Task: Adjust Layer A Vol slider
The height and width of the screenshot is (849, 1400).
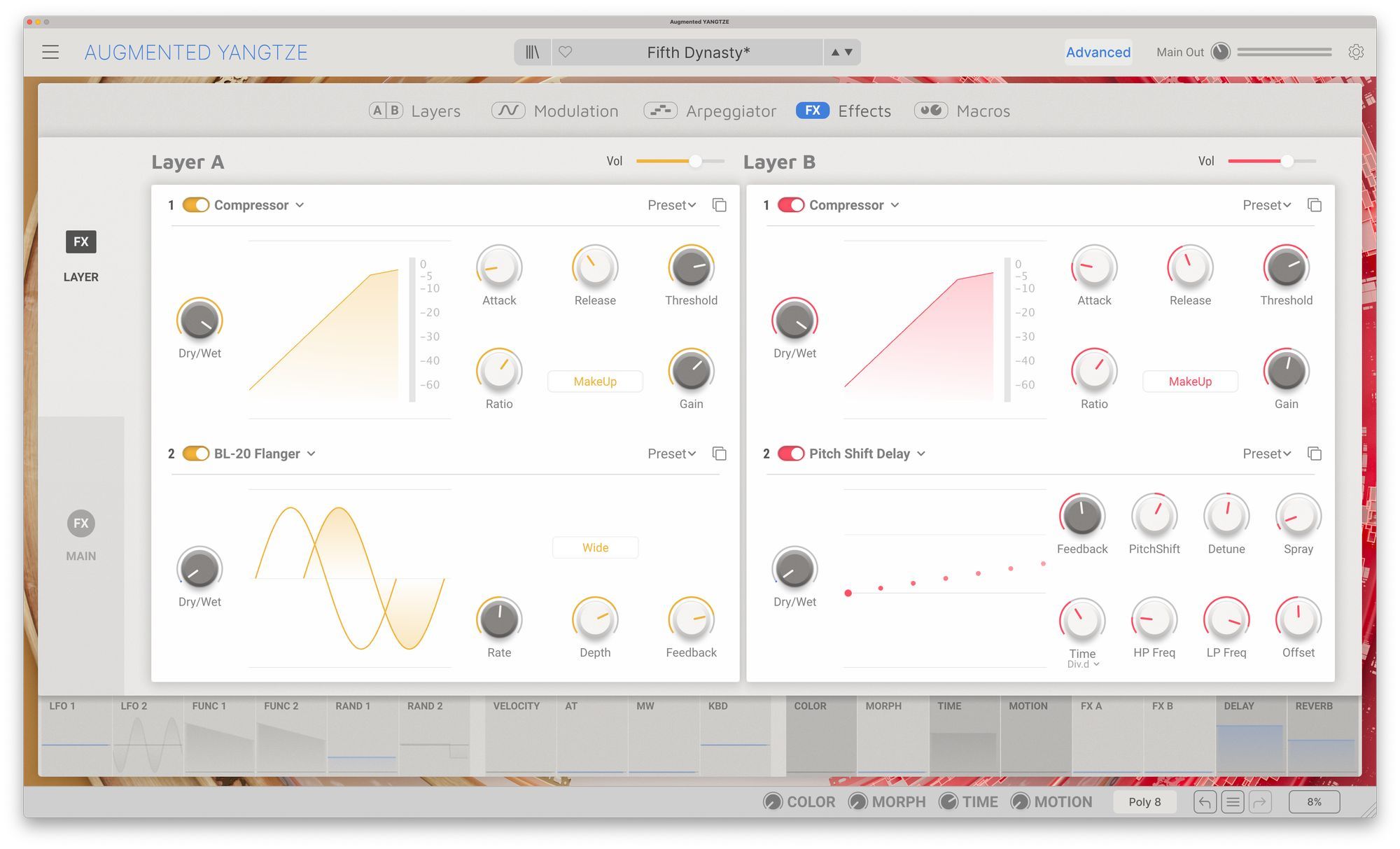Action: pyautogui.click(x=680, y=161)
